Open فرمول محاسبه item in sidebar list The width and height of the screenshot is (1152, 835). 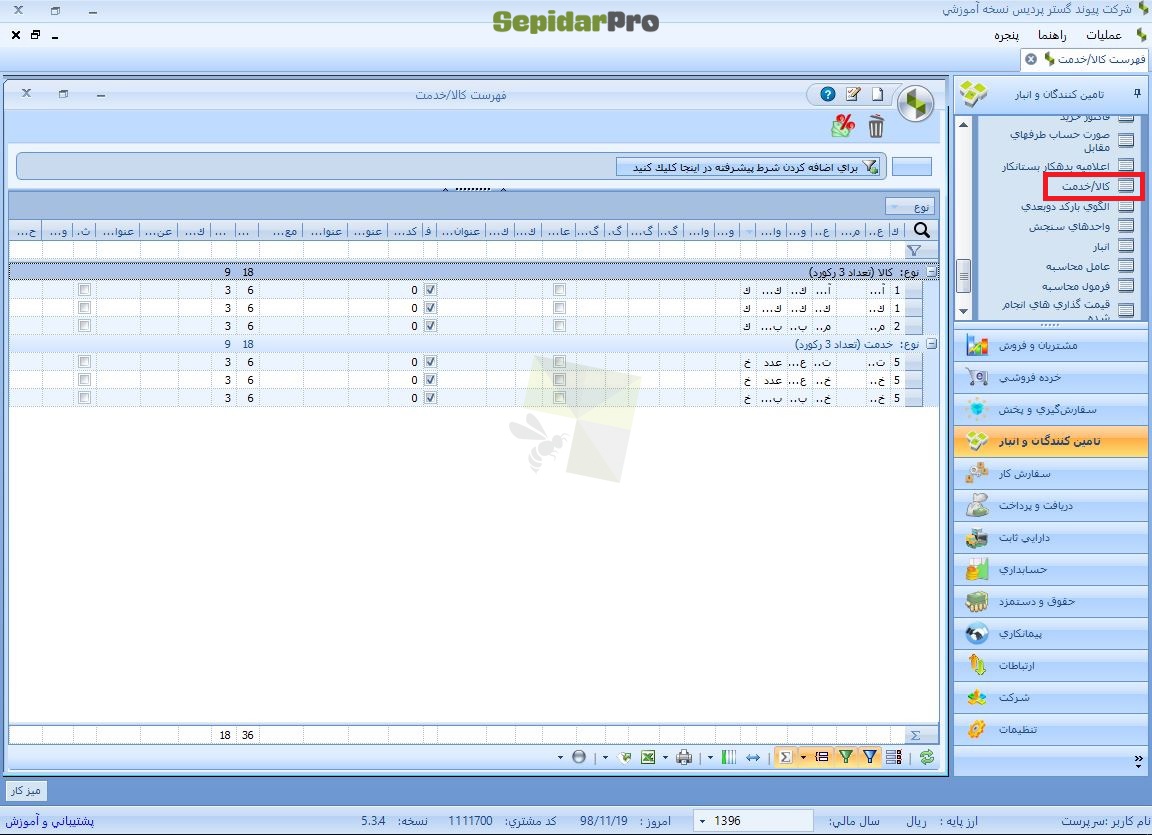[1076, 286]
